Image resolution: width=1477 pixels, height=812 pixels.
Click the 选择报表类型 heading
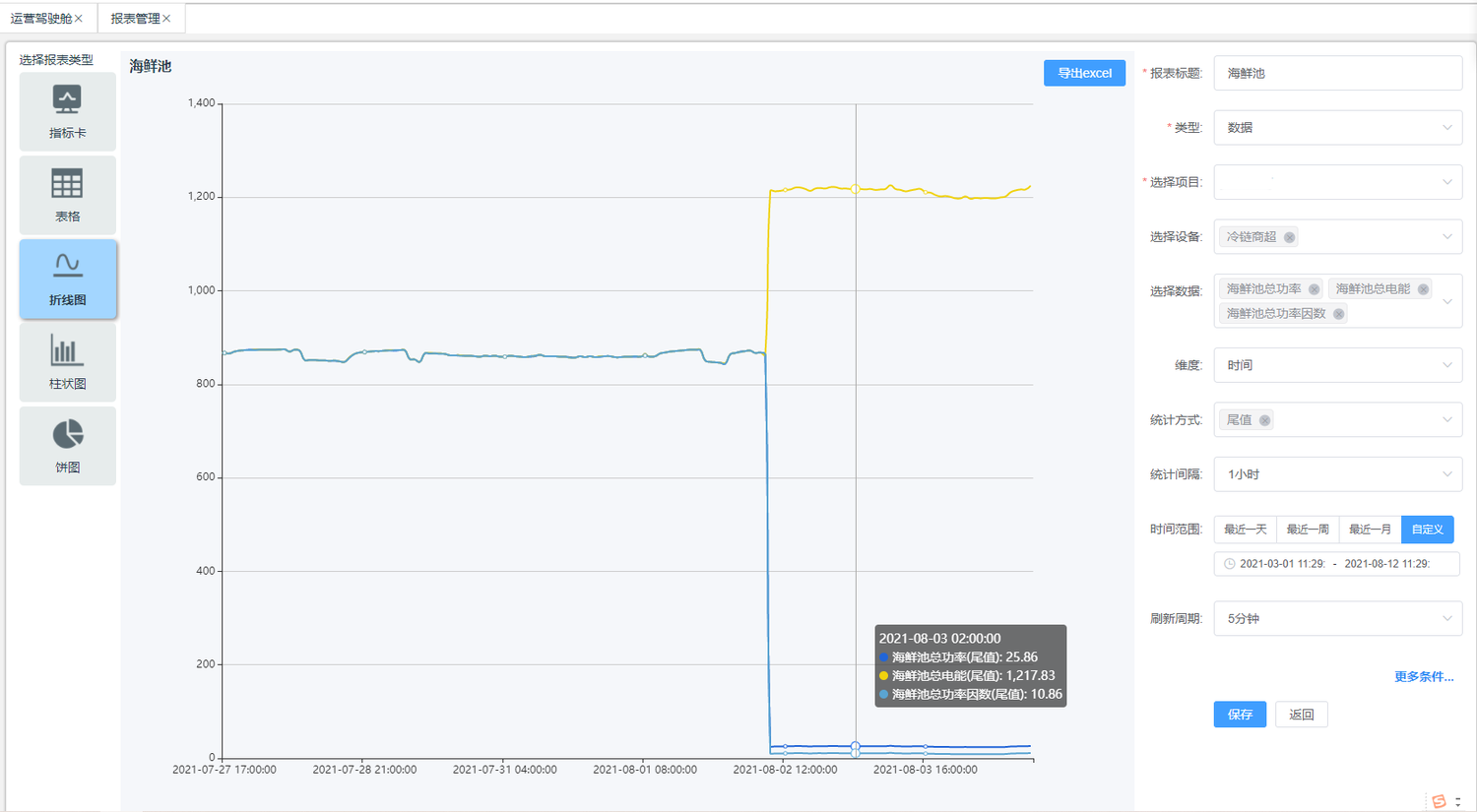tap(56, 60)
